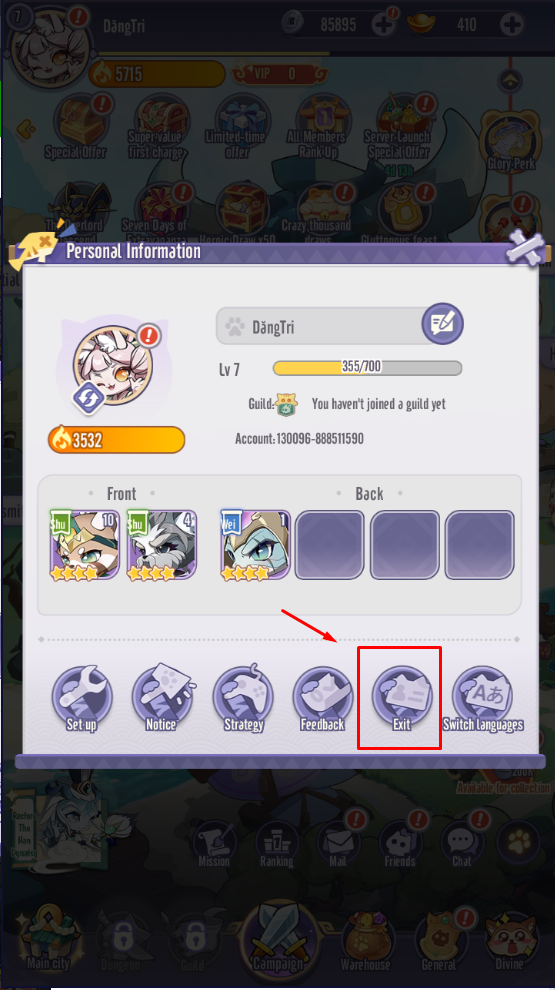
Task: Click the experience bar 355/700
Action: tap(367, 367)
